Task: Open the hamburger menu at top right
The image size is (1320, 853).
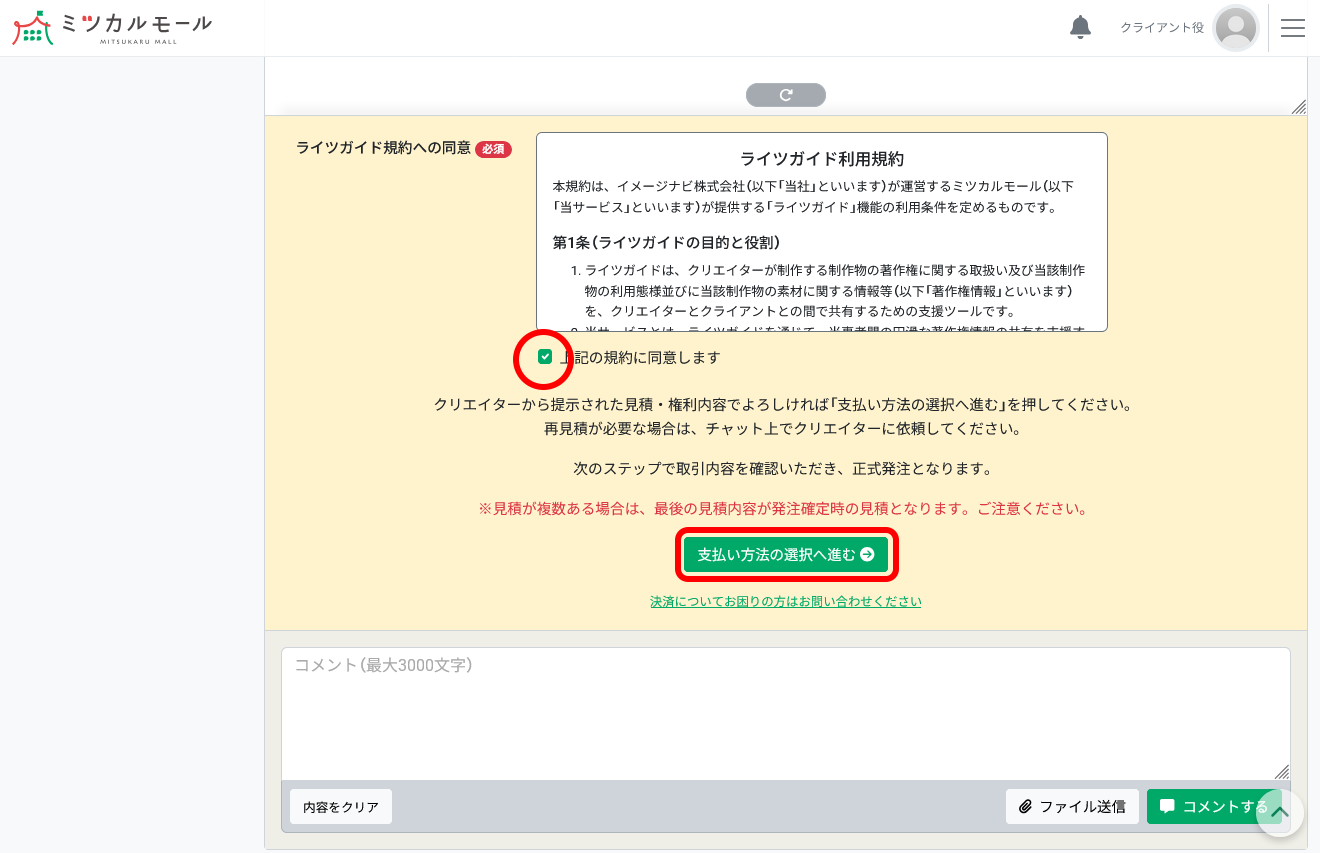Action: tap(1293, 27)
